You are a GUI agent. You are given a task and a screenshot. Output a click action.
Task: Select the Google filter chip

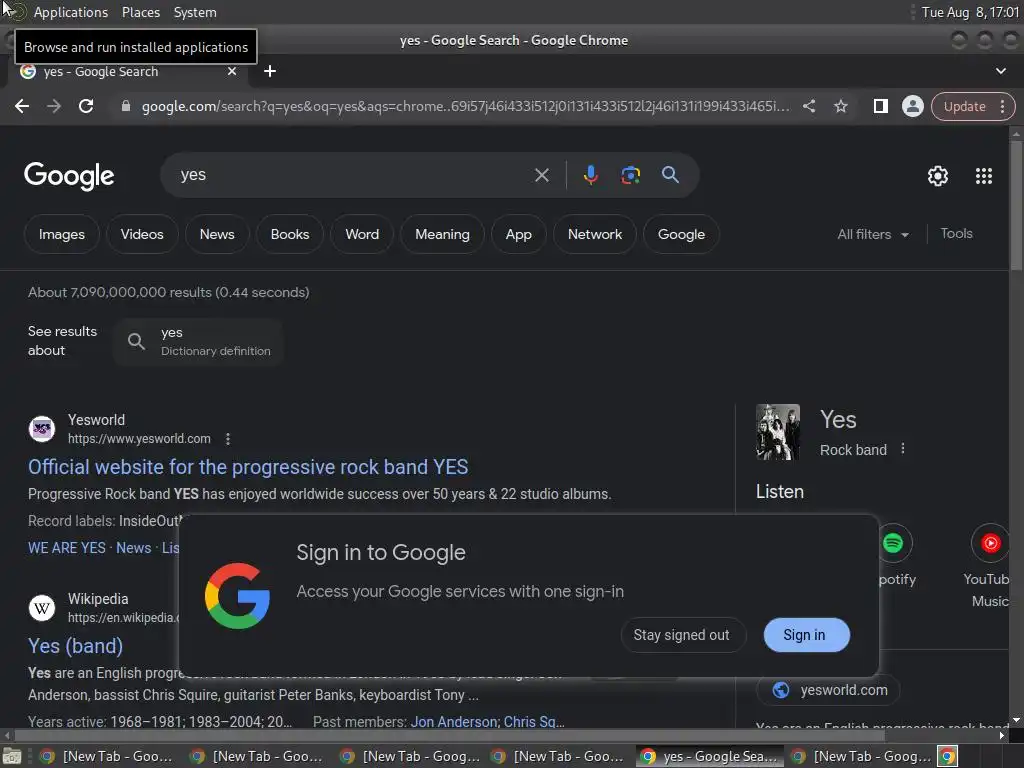coord(681,234)
